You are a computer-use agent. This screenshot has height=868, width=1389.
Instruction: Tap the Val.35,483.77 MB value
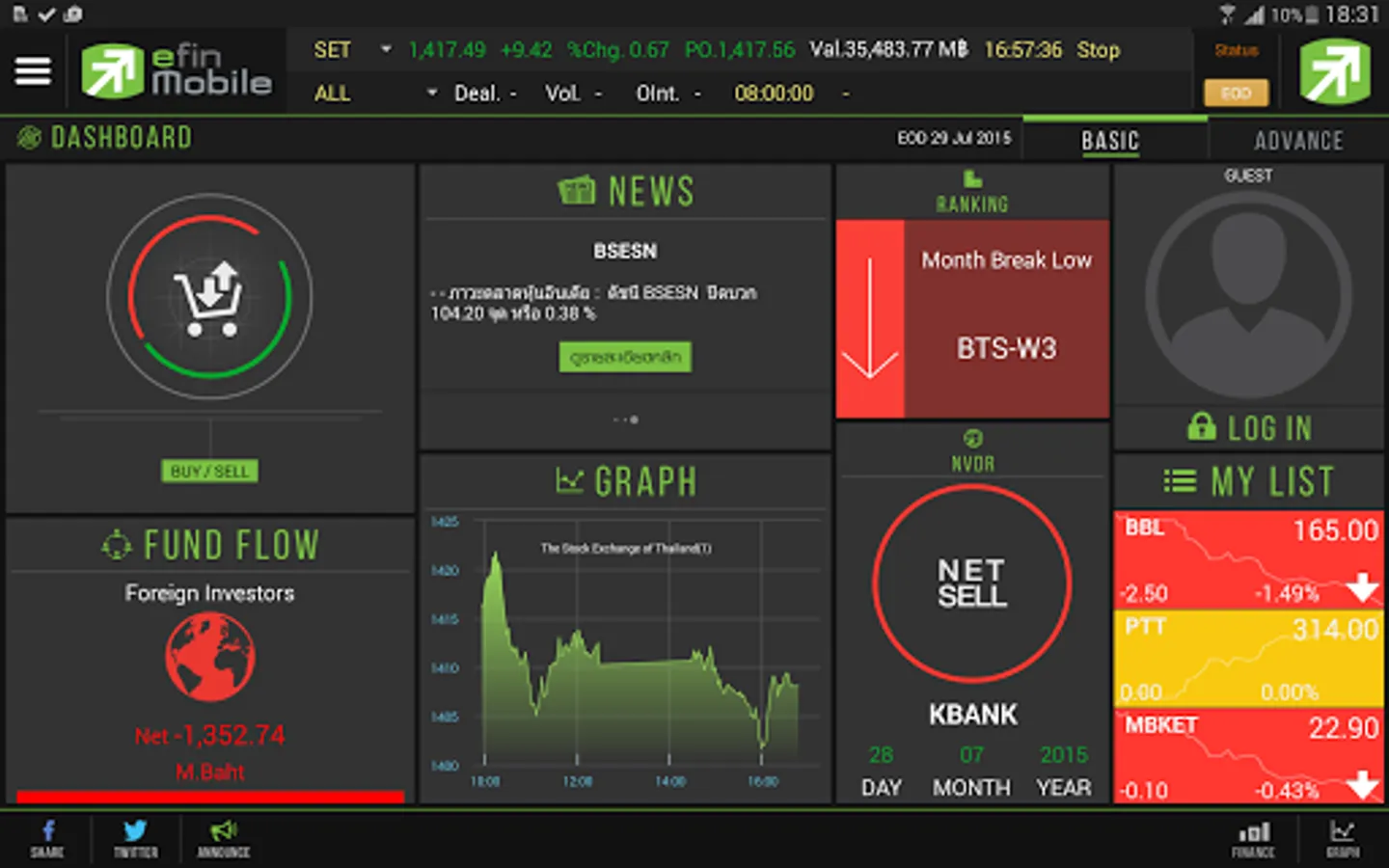[x=888, y=50]
